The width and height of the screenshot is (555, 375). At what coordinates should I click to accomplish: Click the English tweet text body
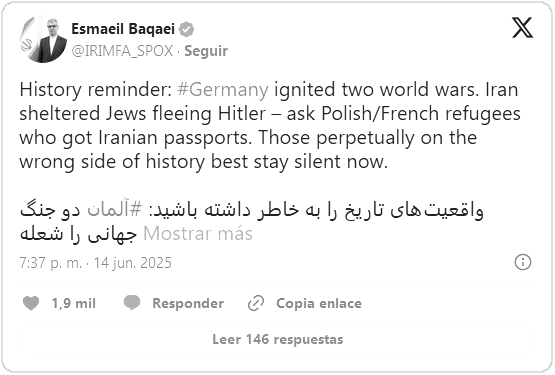[x=270, y=126]
